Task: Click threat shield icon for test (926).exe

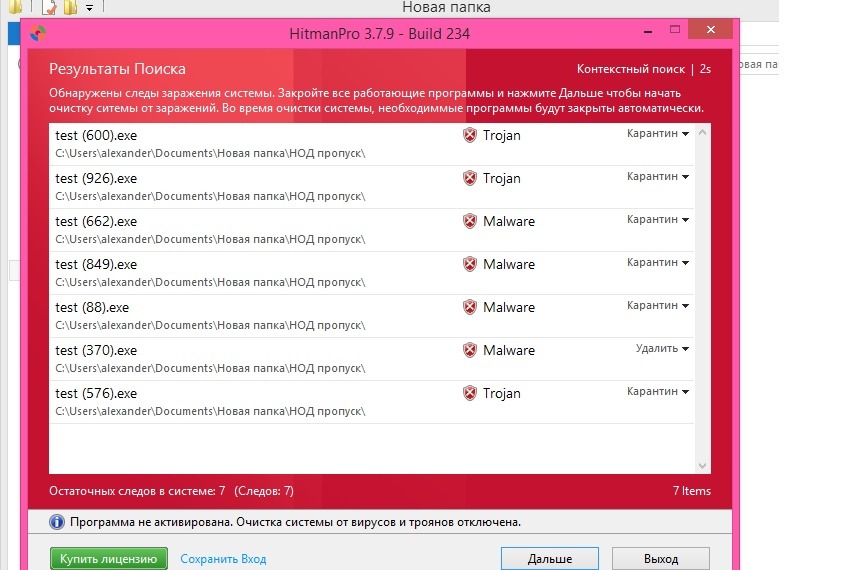Action: [469, 178]
